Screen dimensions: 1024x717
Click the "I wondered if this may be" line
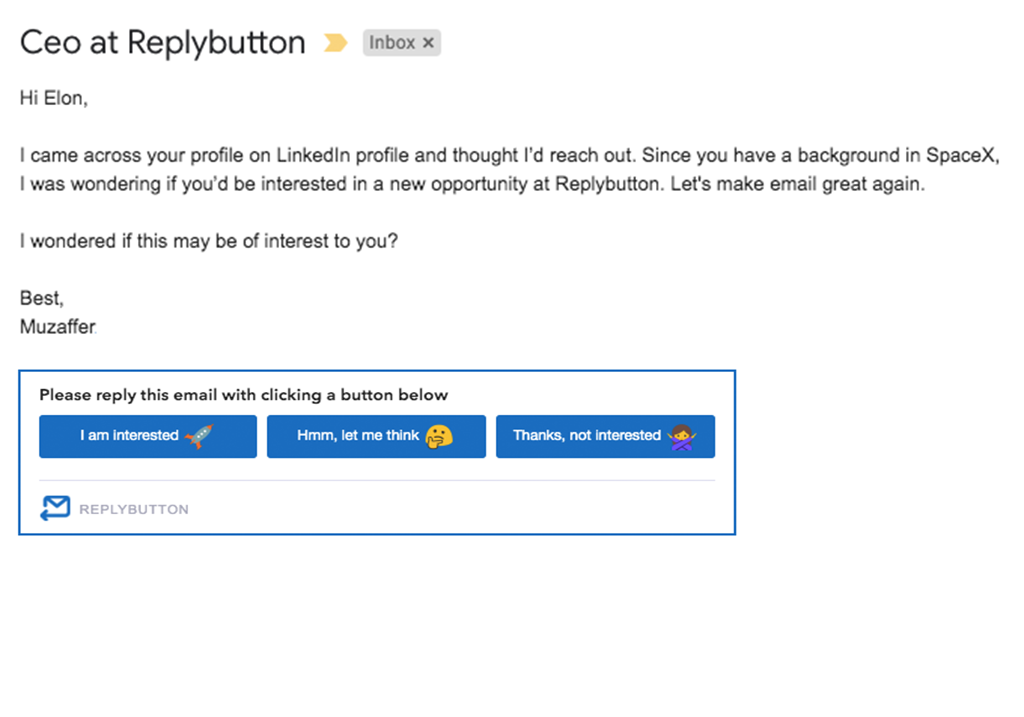(208, 242)
